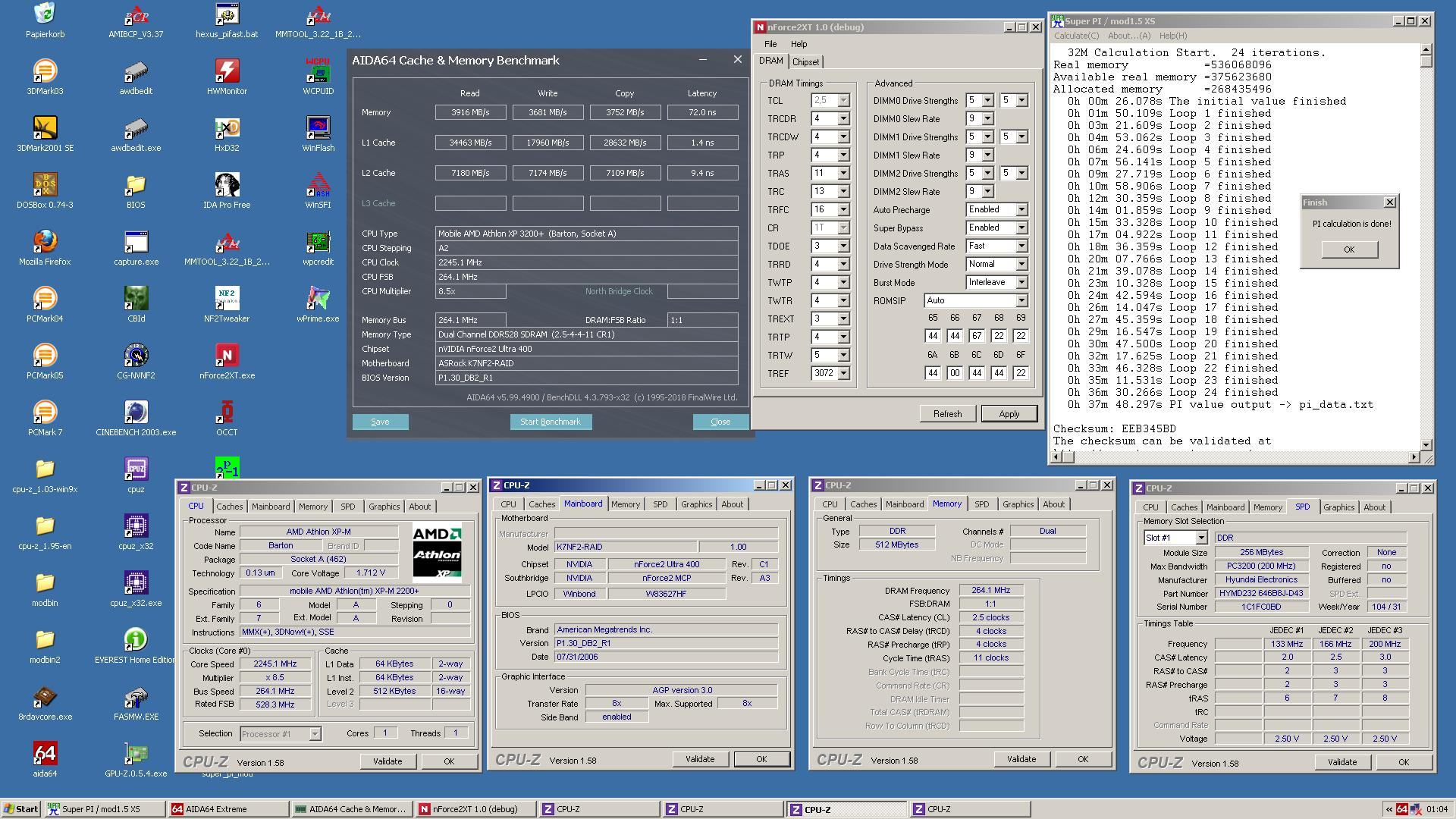Click the Super PI horizontal scrollbar right arrow
This screenshot has width=1456, height=819.
tap(1414, 457)
